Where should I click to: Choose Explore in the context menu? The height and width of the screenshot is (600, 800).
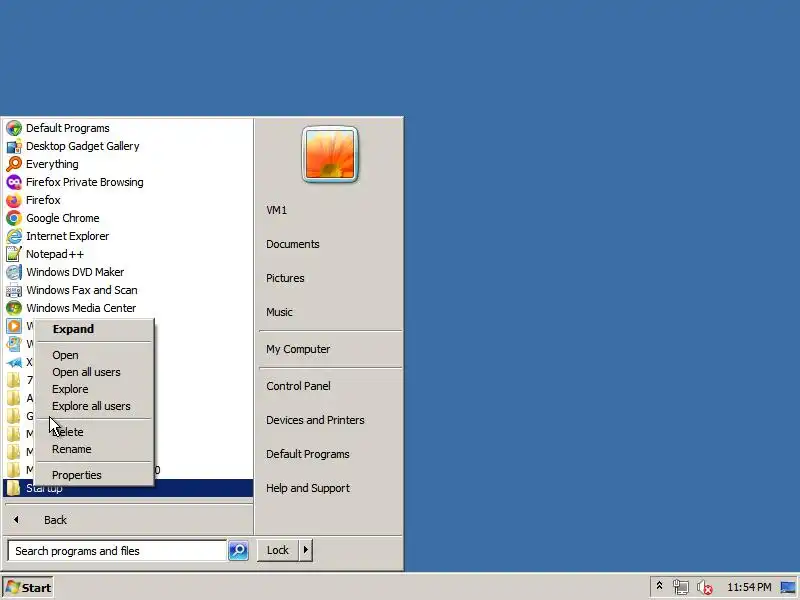click(x=70, y=389)
